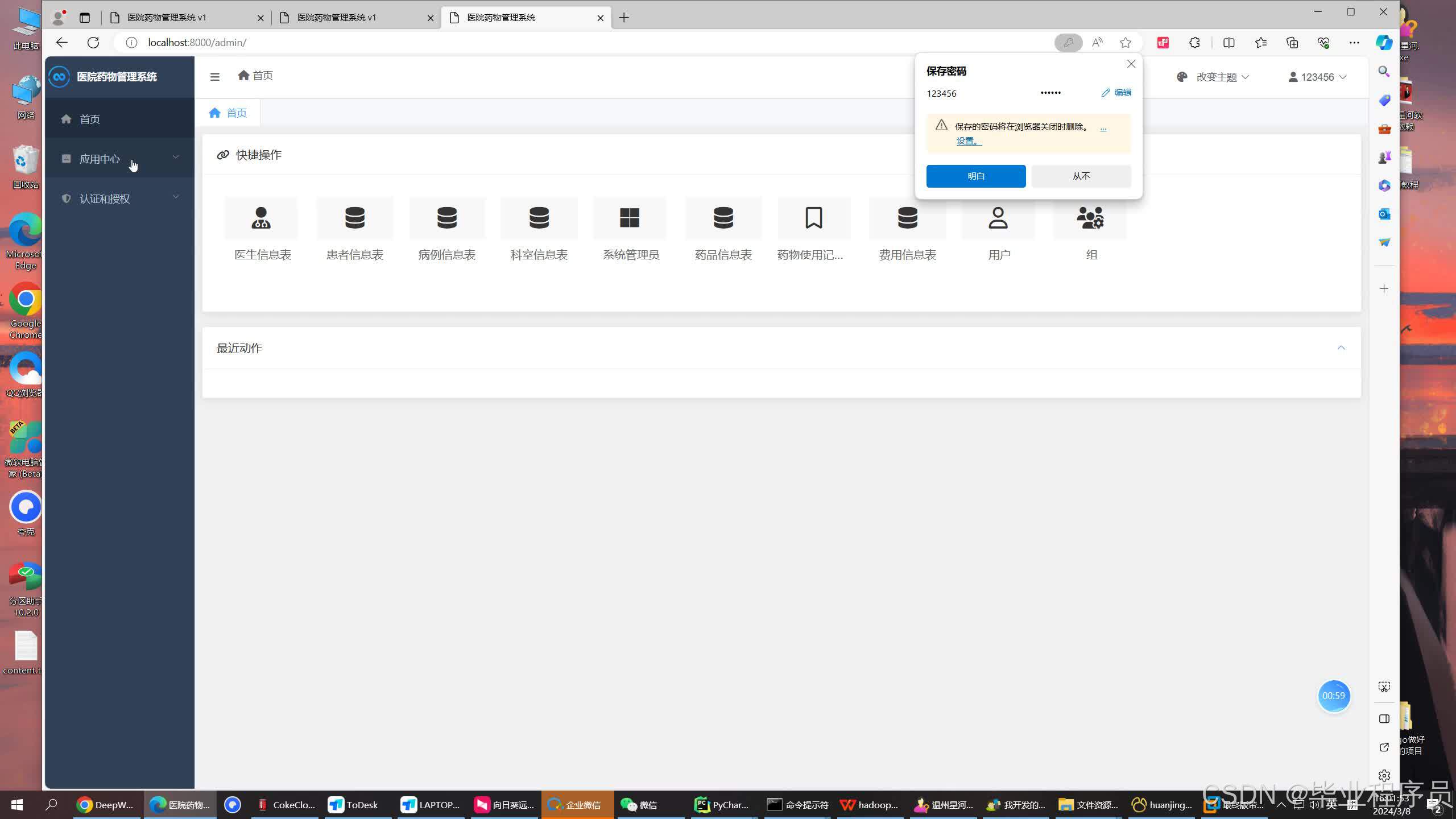Image resolution: width=1456 pixels, height=819 pixels.
Task: Collapse the 最近动作 panel
Action: tap(1341, 348)
